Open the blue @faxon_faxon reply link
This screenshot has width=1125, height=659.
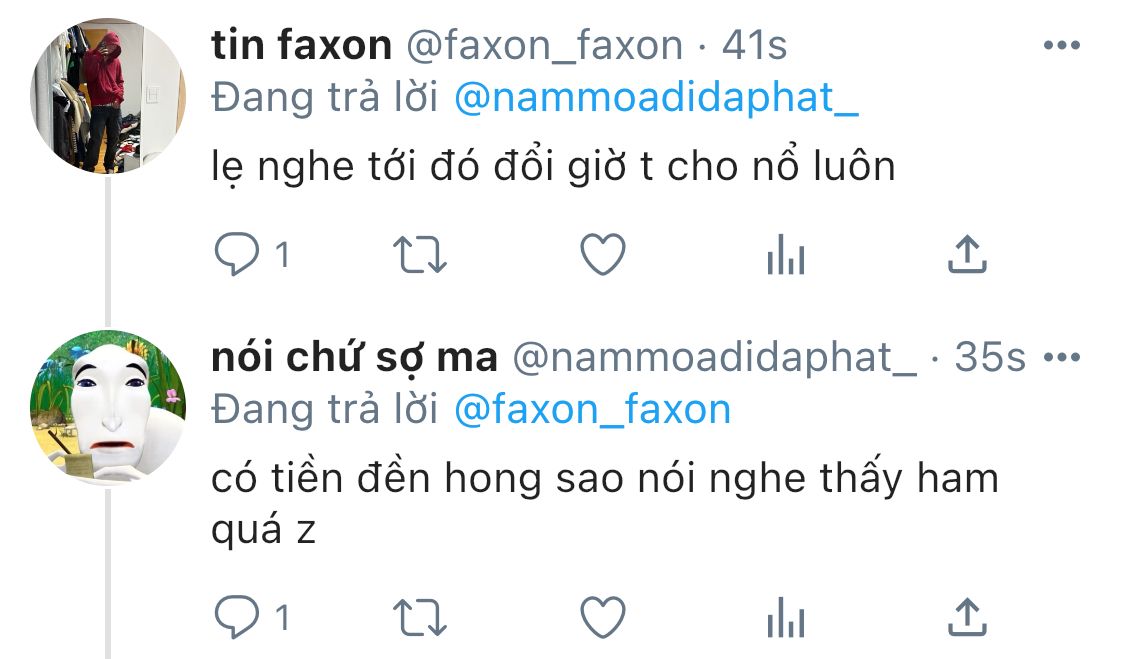click(x=593, y=410)
